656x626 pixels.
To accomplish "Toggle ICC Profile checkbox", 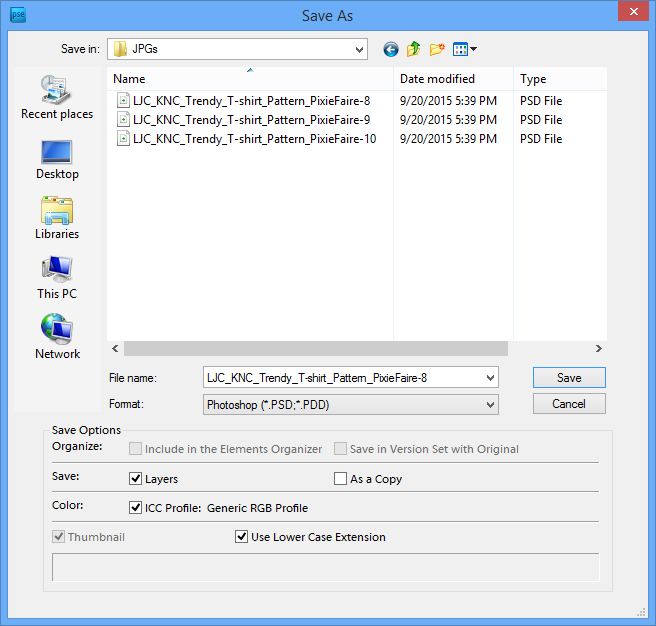I will pyautogui.click(x=136, y=508).
